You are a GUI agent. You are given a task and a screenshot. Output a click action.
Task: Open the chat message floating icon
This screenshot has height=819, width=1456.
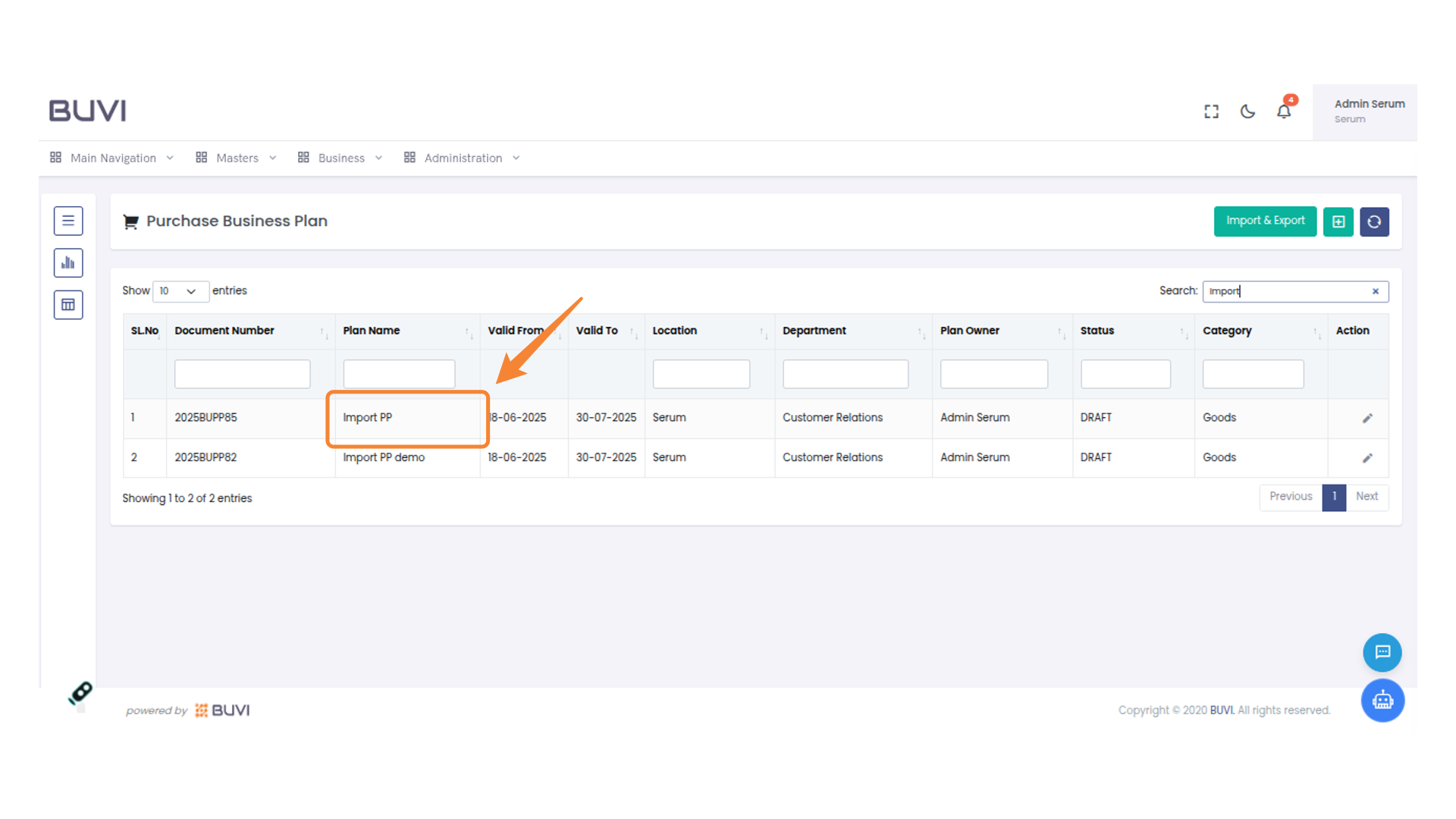click(1382, 652)
